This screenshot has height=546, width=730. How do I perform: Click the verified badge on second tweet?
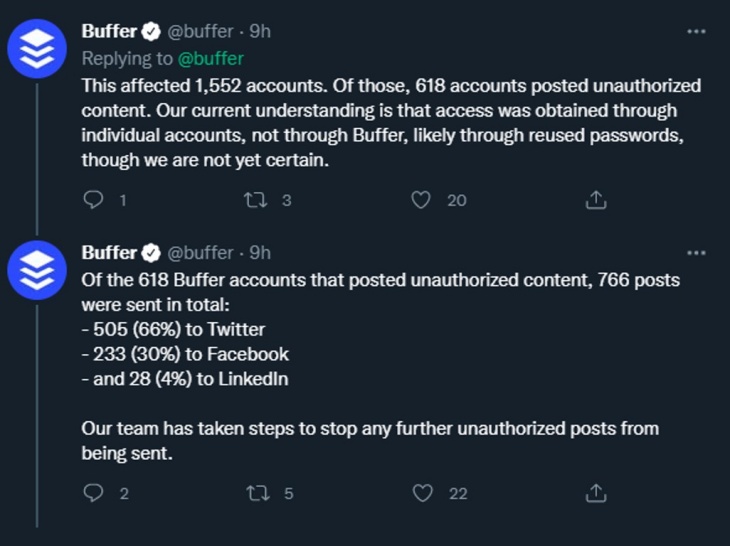point(150,253)
